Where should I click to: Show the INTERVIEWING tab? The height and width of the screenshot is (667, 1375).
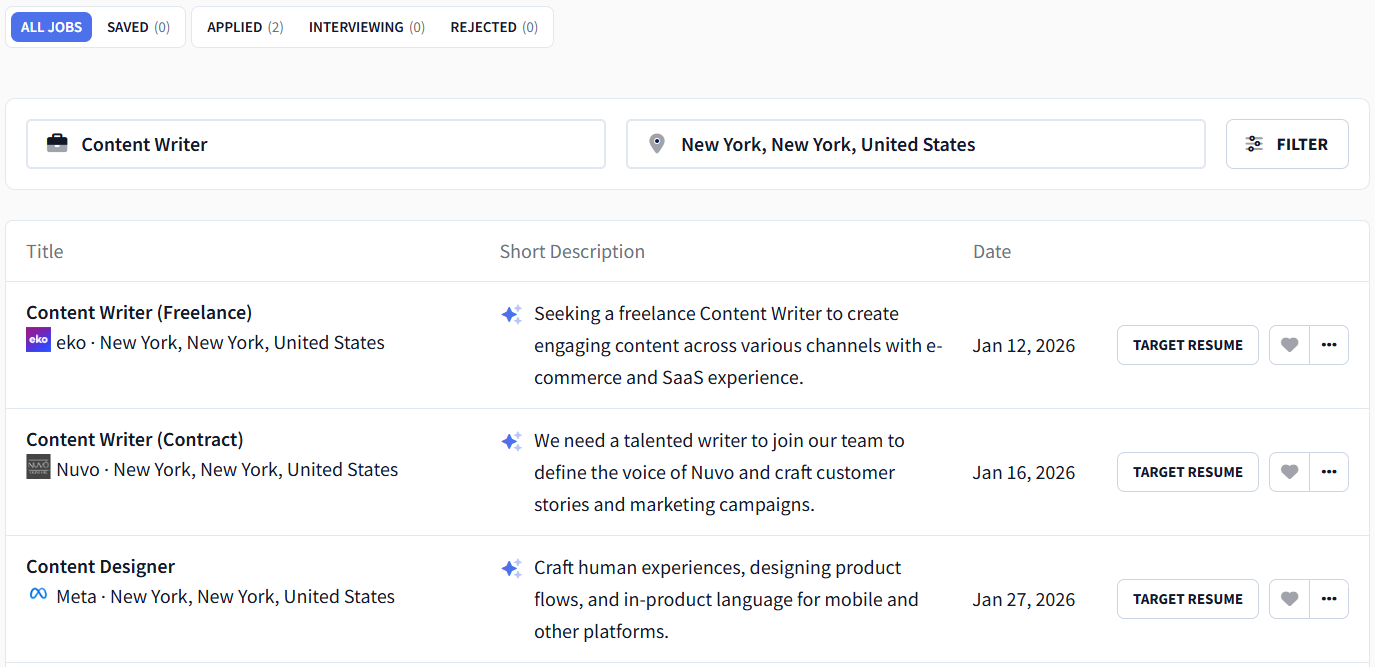click(x=367, y=27)
